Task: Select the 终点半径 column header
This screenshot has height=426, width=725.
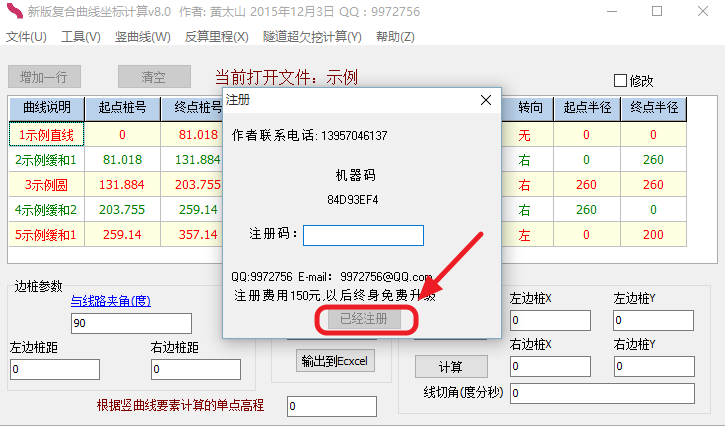Action: [x=654, y=109]
